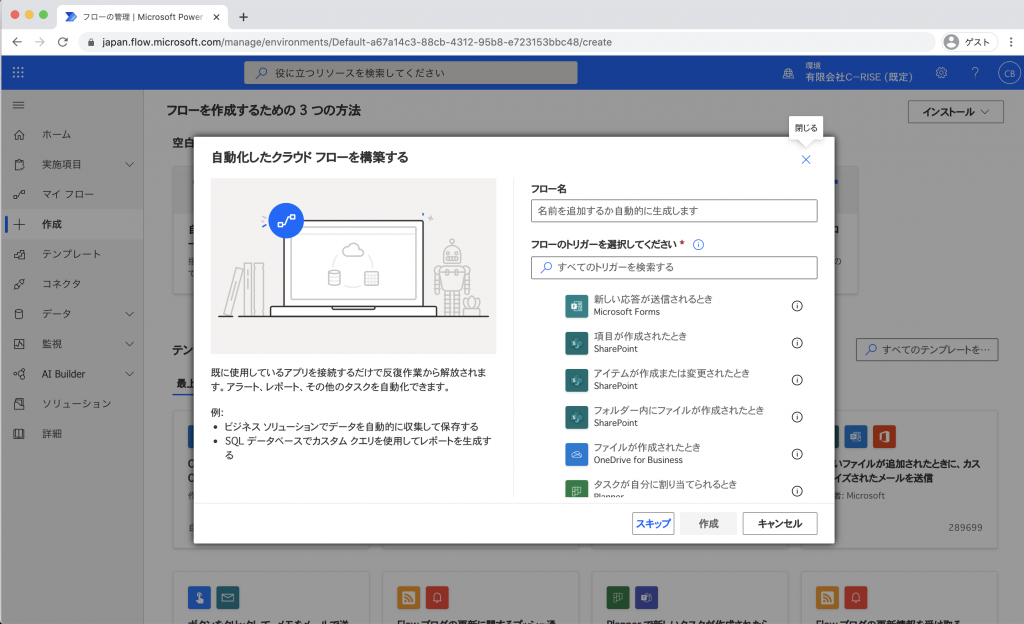Reload the page in the browser
1024x624 pixels.
(63, 42)
